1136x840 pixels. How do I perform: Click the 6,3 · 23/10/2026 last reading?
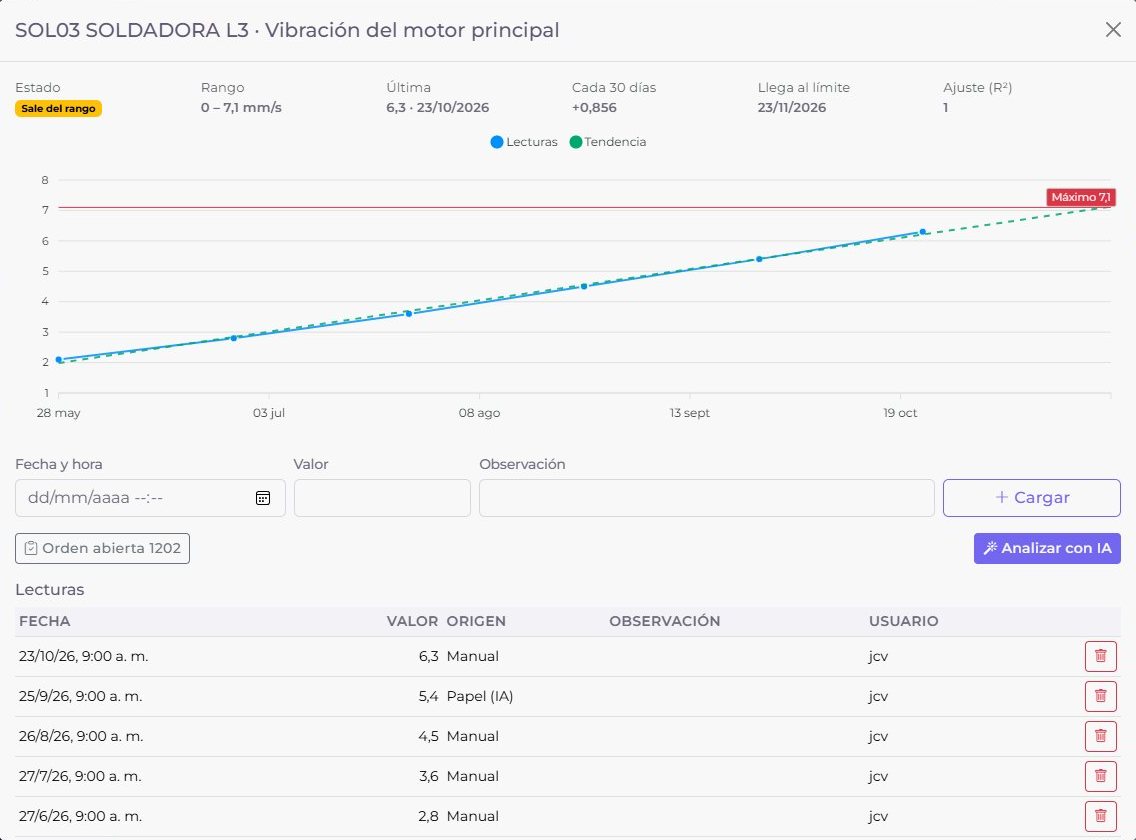coord(438,108)
